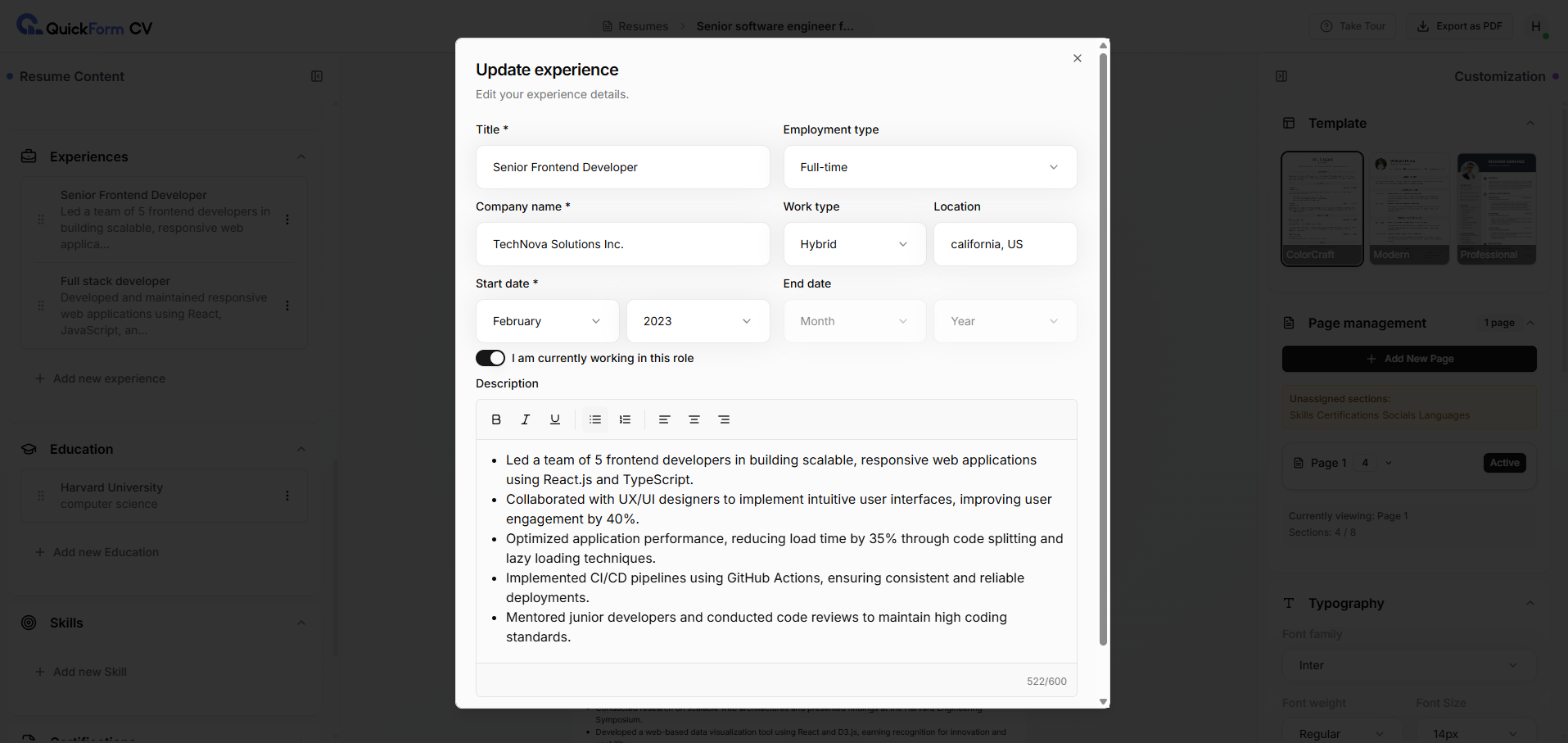Image resolution: width=1568 pixels, height=743 pixels.
Task: Click the Active badge on Page 1
Action: pos(1504,463)
